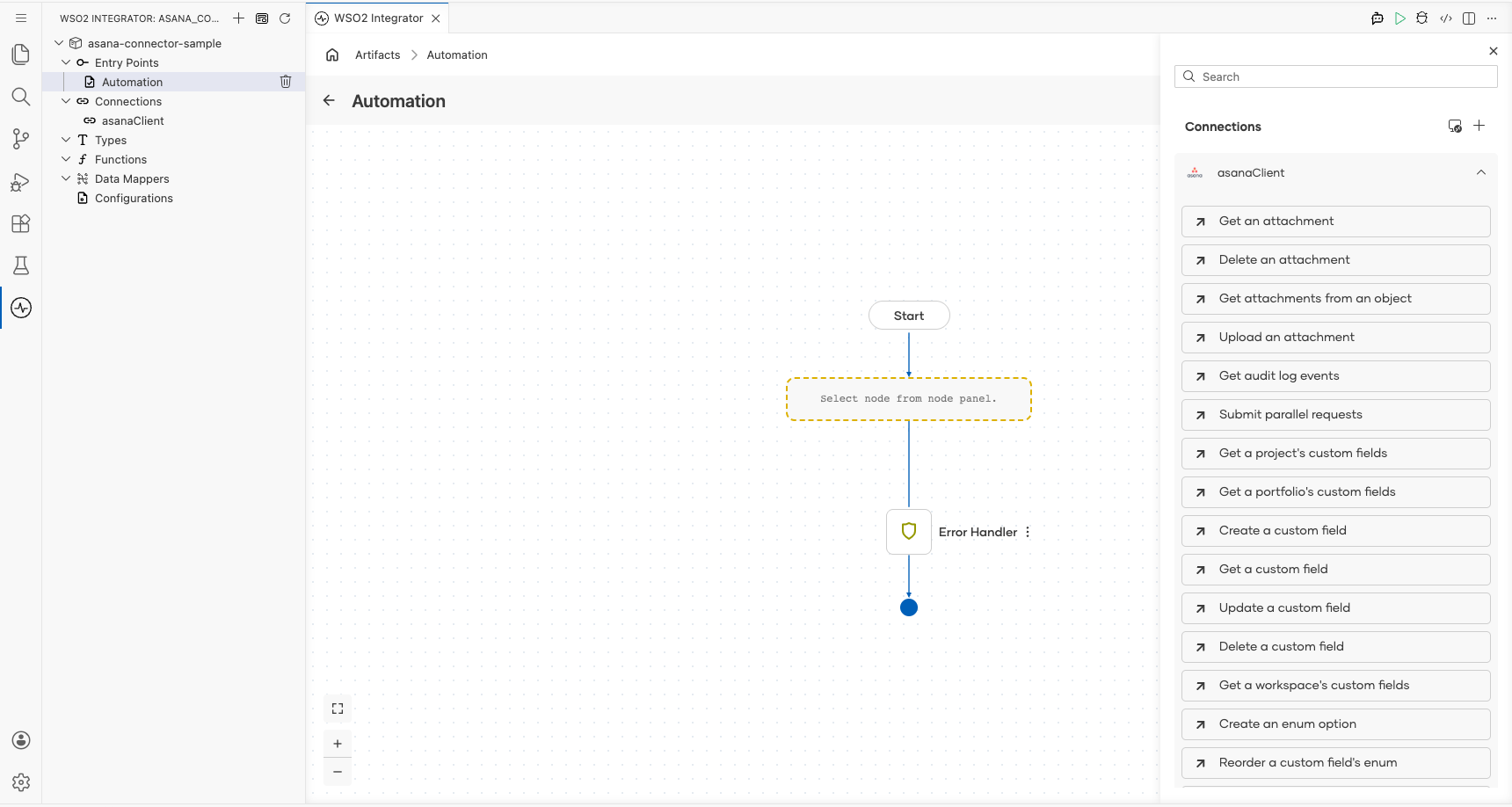
Task: Click the Artifacts breadcrumb
Action: point(377,55)
